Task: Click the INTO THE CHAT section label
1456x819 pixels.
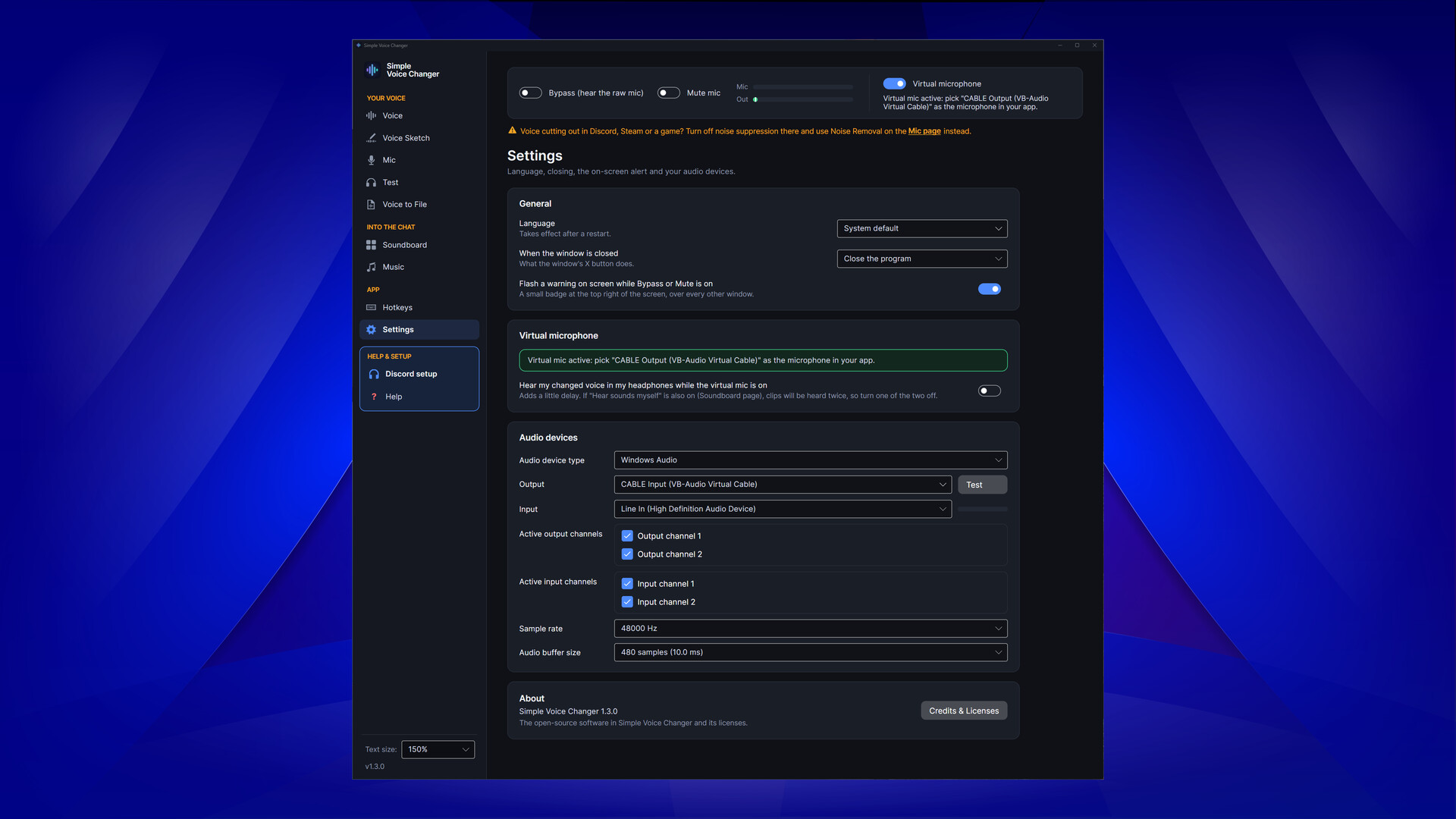Action: click(391, 227)
